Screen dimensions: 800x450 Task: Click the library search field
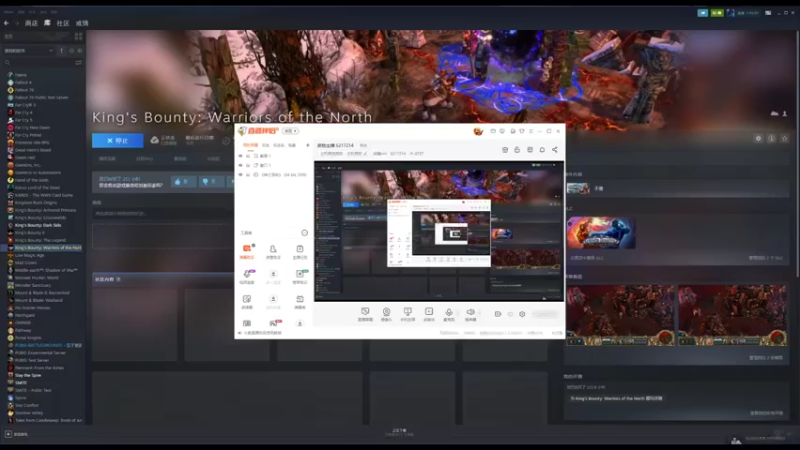click(39, 63)
